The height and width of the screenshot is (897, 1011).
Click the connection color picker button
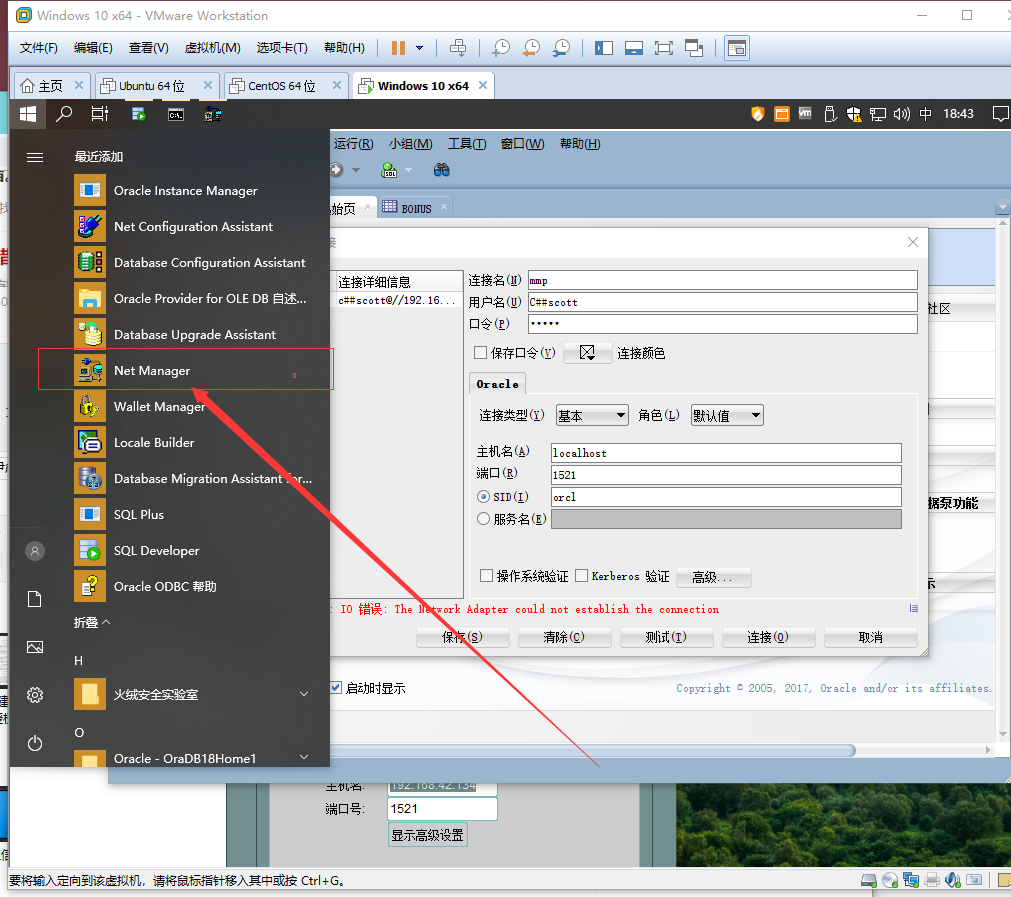[587, 353]
